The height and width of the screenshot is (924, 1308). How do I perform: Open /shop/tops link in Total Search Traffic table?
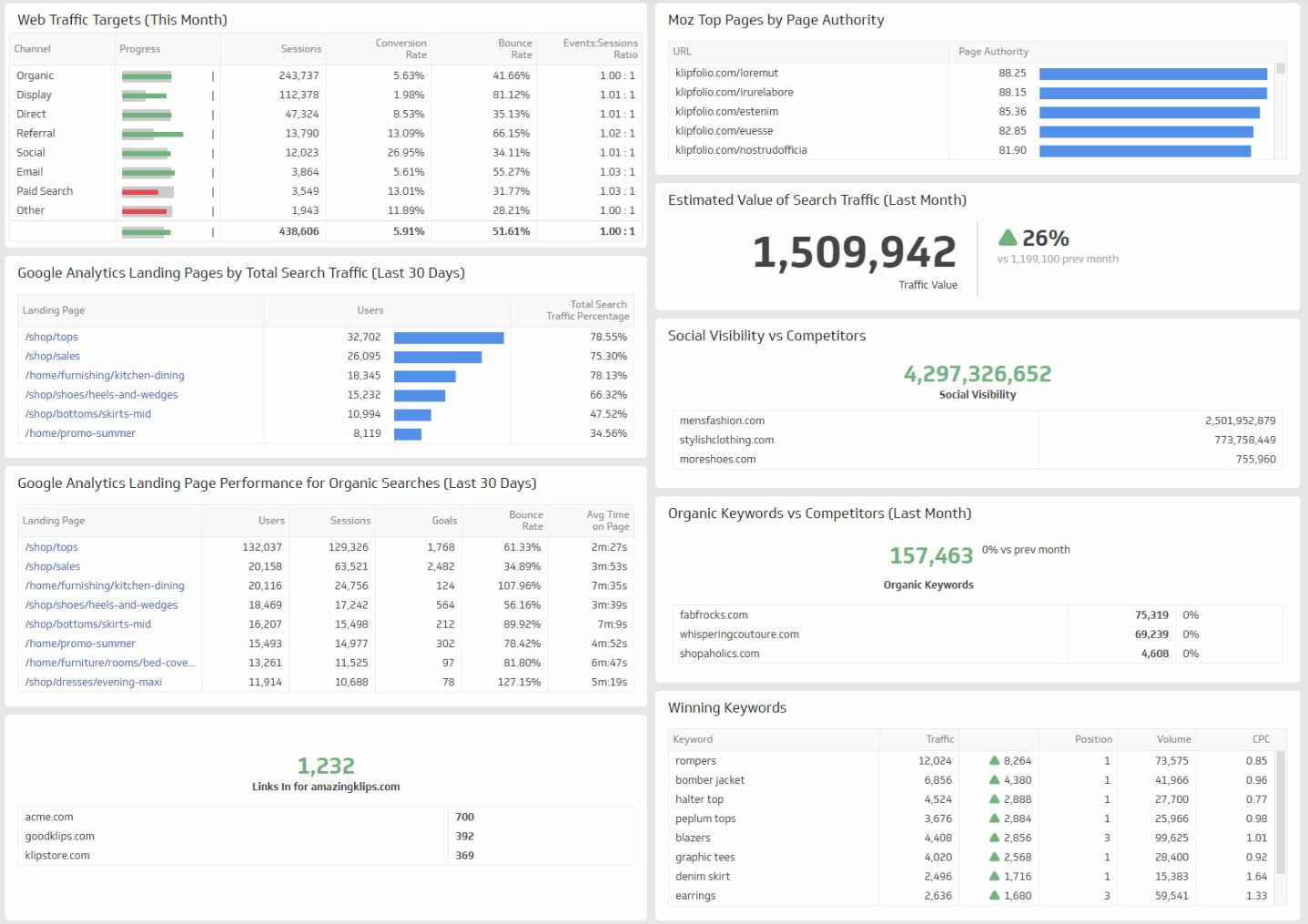pyautogui.click(x=52, y=337)
